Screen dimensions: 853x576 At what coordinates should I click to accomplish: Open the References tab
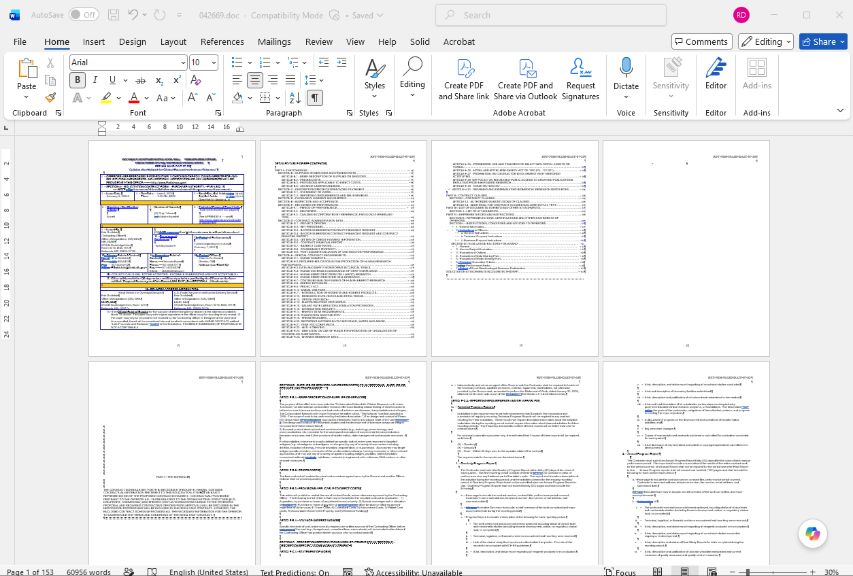tap(222, 42)
